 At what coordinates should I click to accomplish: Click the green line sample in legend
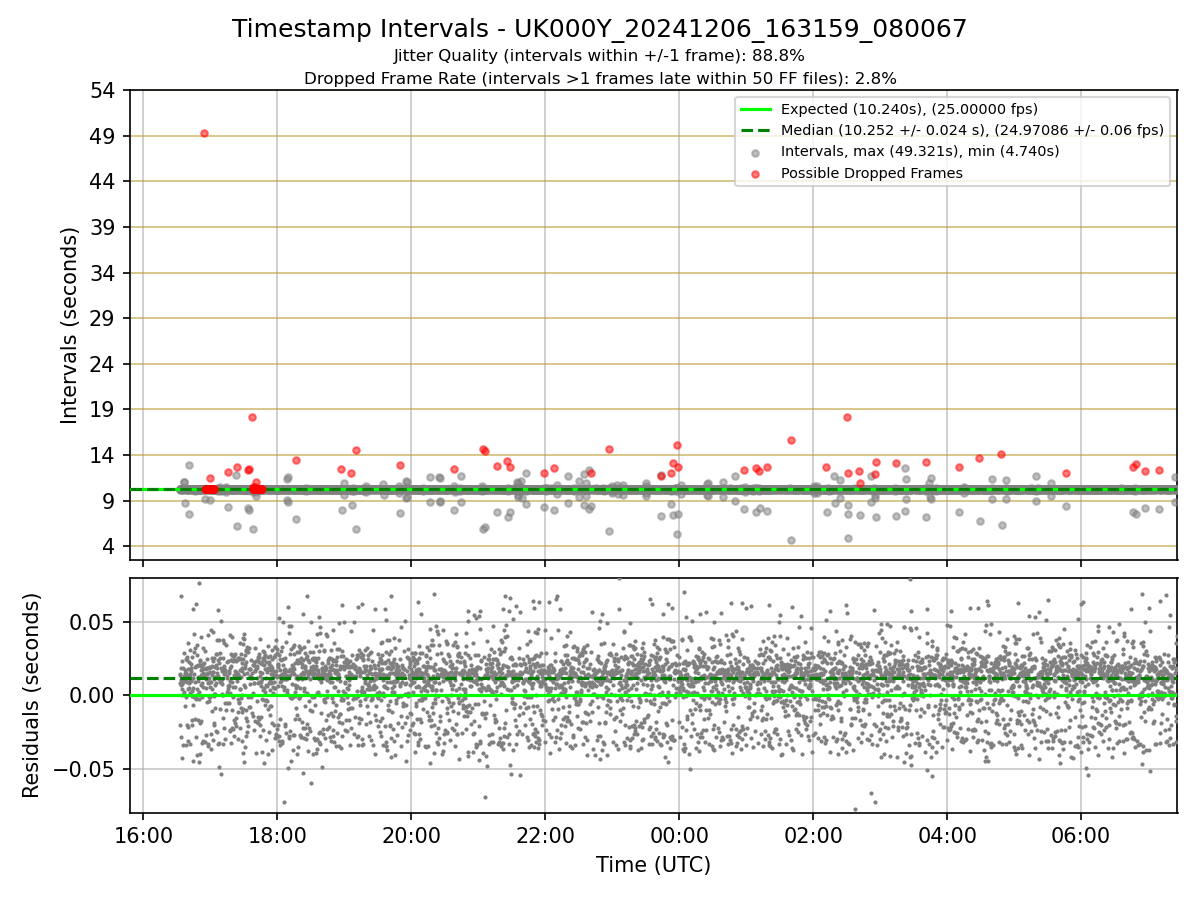(755, 109)
